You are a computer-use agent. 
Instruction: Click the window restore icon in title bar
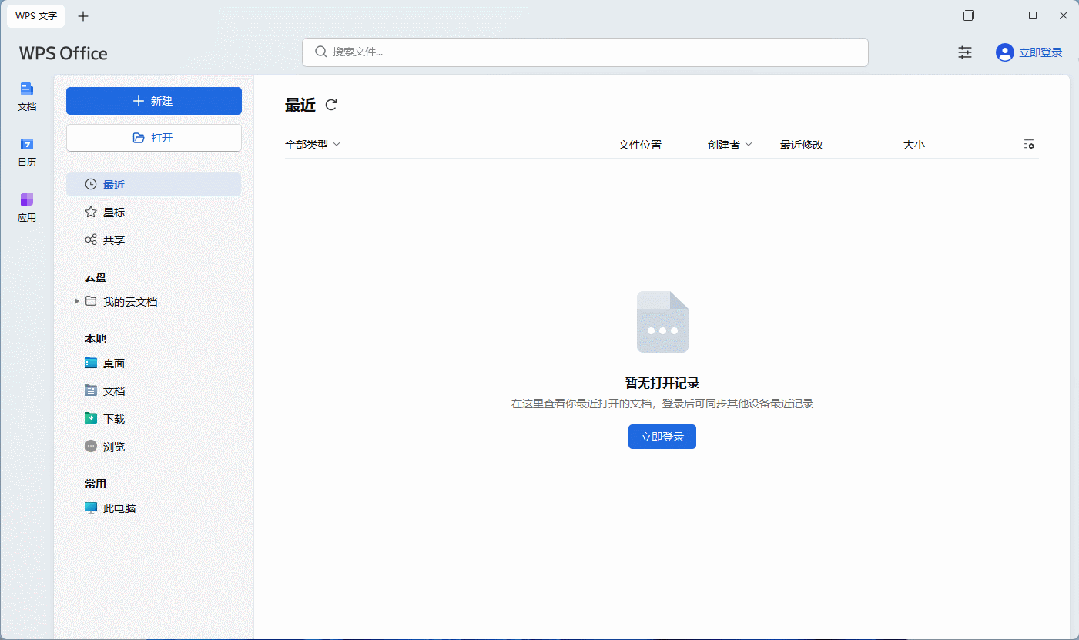tap(968, 15)
